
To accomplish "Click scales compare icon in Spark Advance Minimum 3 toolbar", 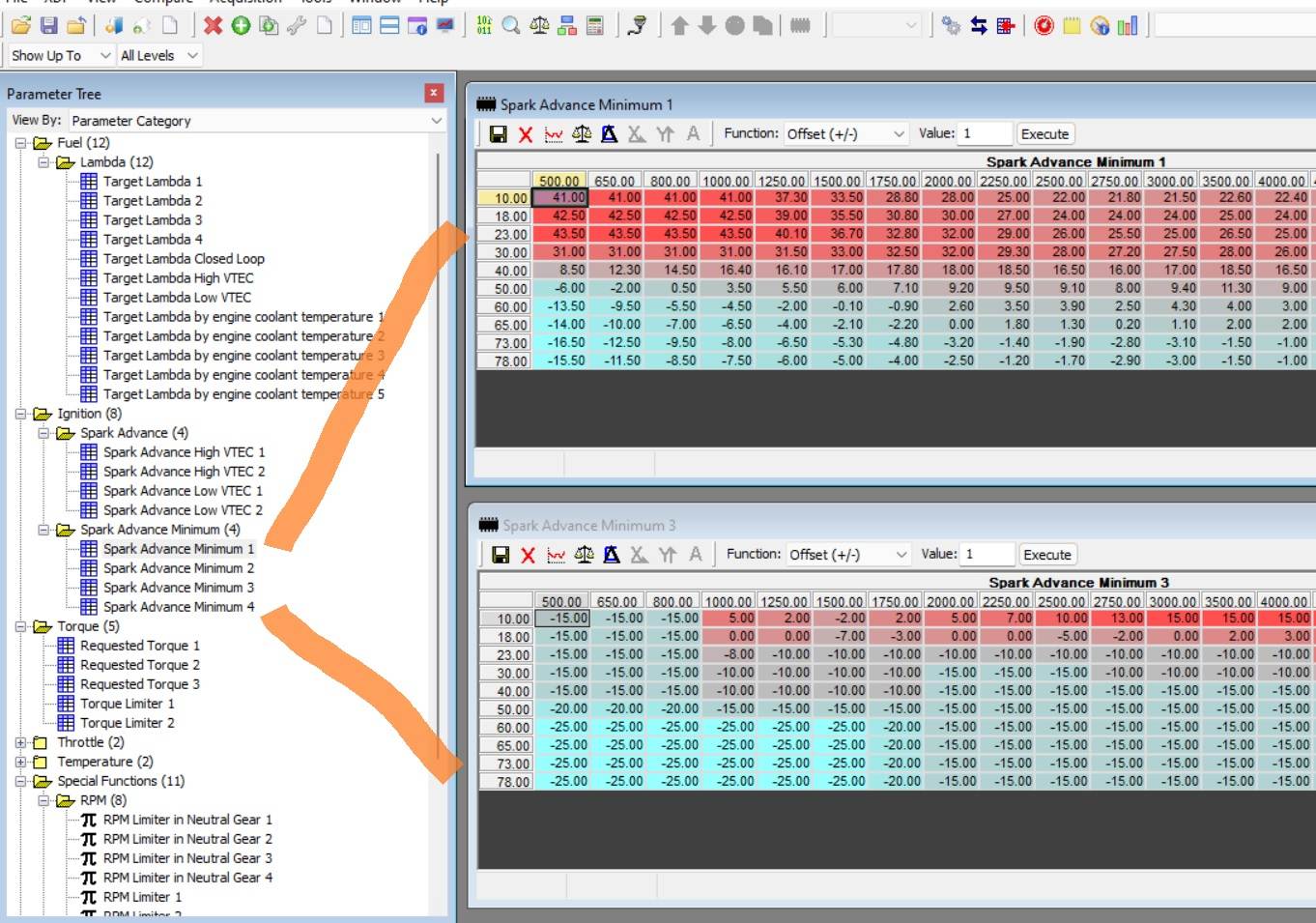I will click(584, 555).
